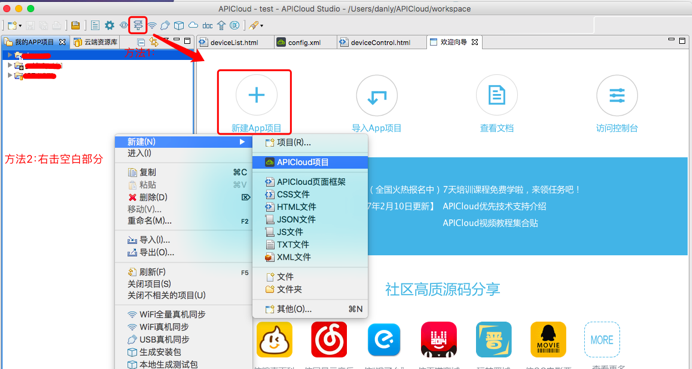
Task: Open the config.xml editor tab
Action: 305,42
